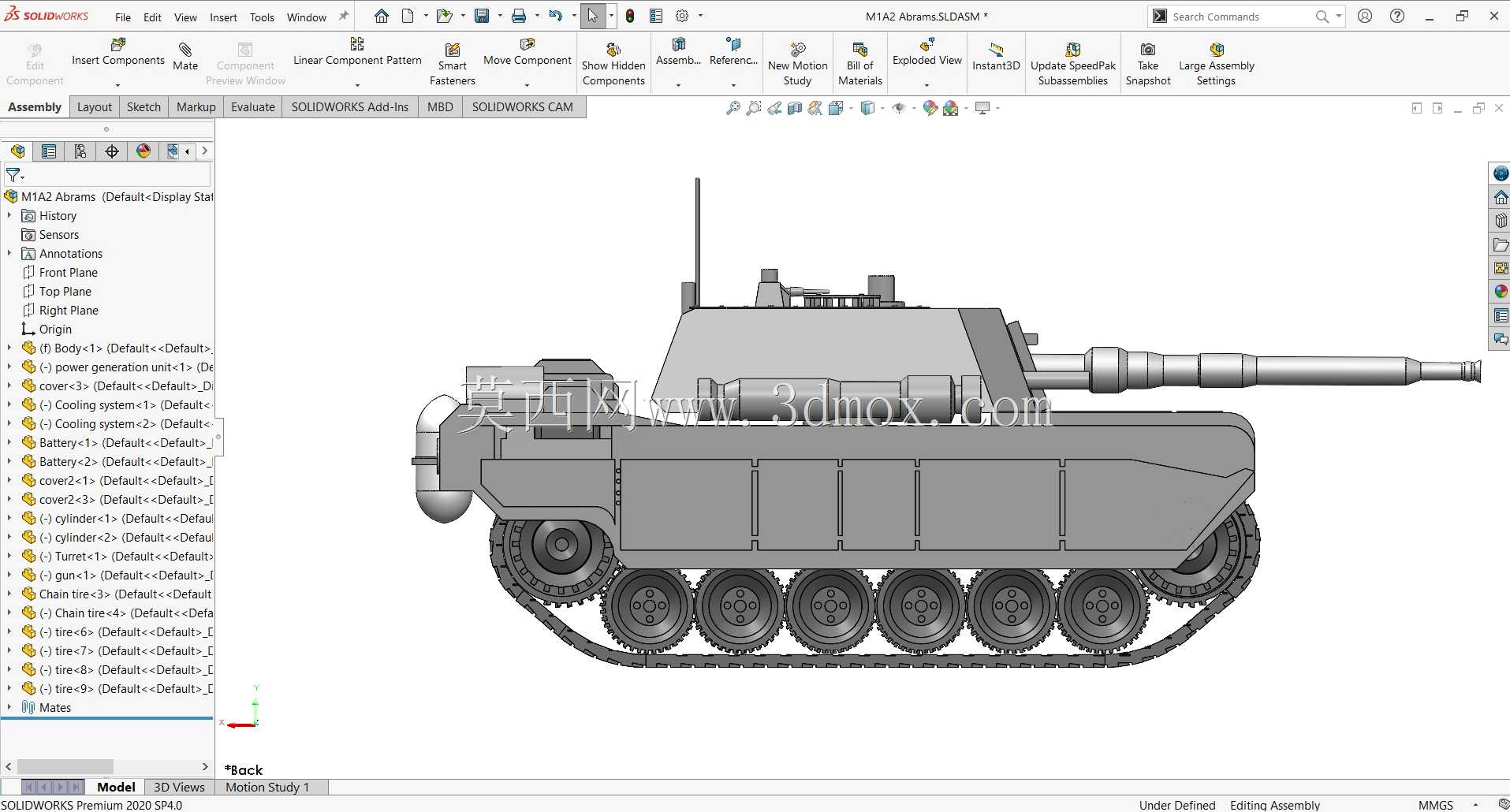The height and width of the screenshot is (812, 1510).
Task: Open Appearances task pane icon
Action: click(x=1501, y=292)
